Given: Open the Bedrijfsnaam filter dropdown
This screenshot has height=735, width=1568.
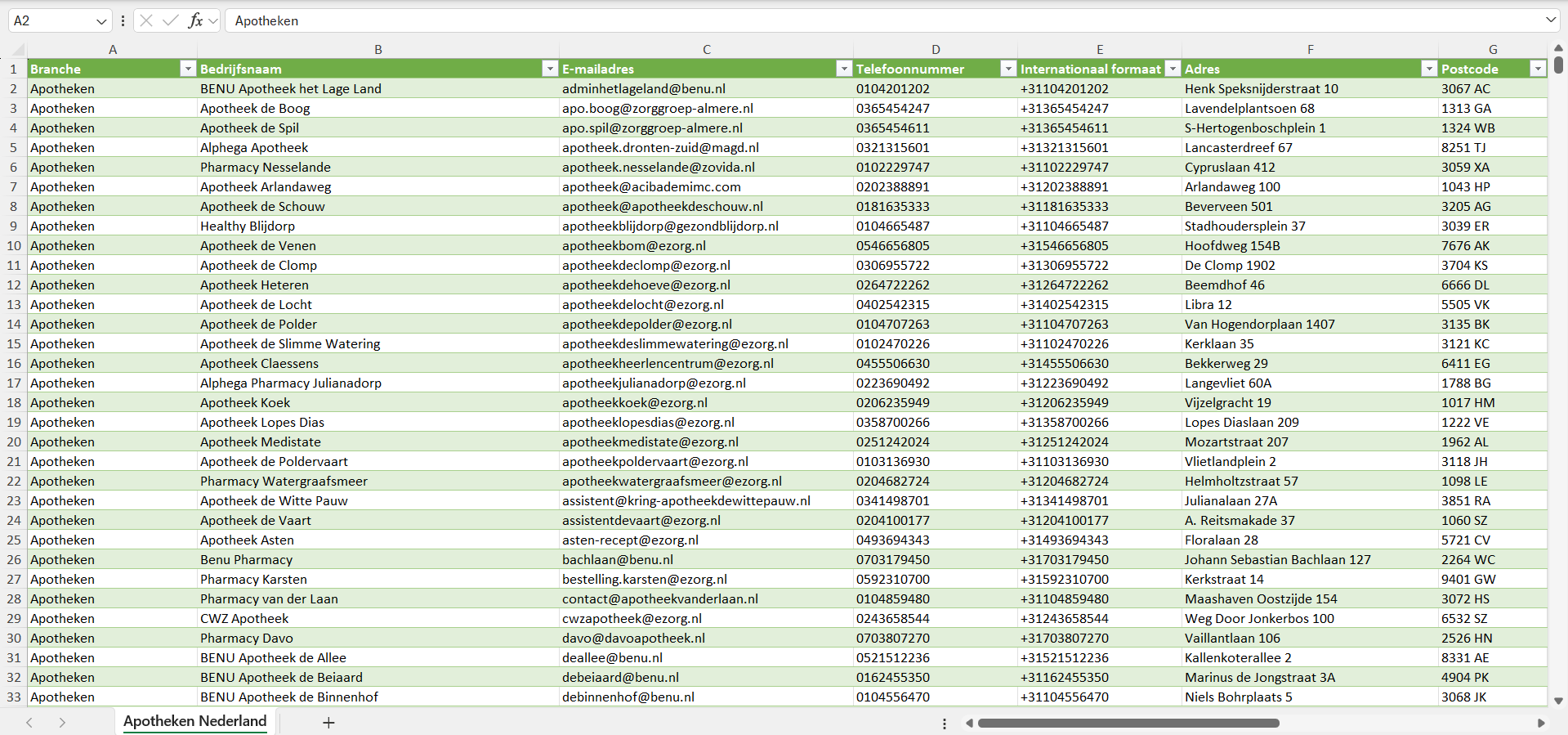Looking at the screenshot, I should (550, 69).
